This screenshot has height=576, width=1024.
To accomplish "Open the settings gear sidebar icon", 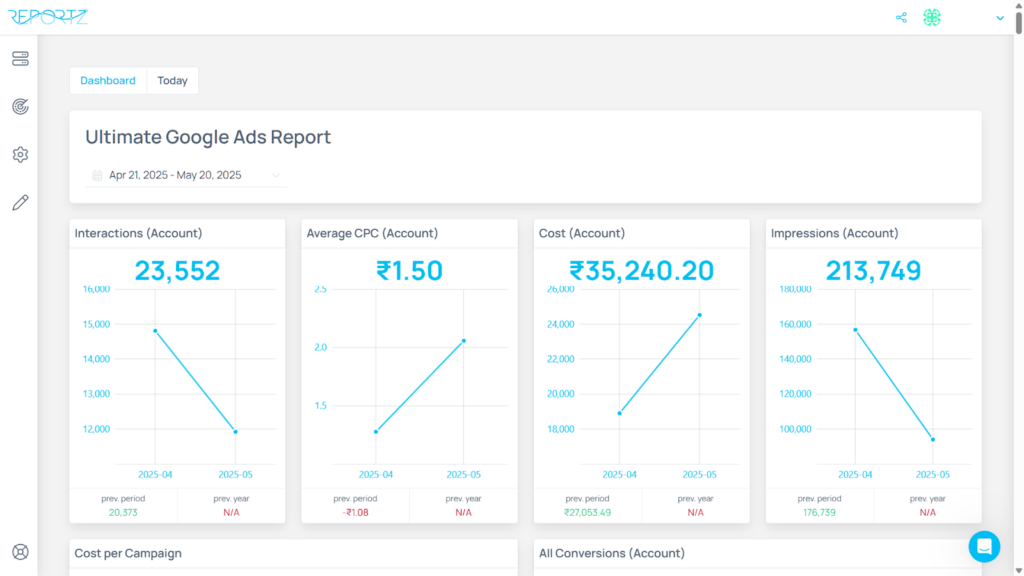I will 20,155.
